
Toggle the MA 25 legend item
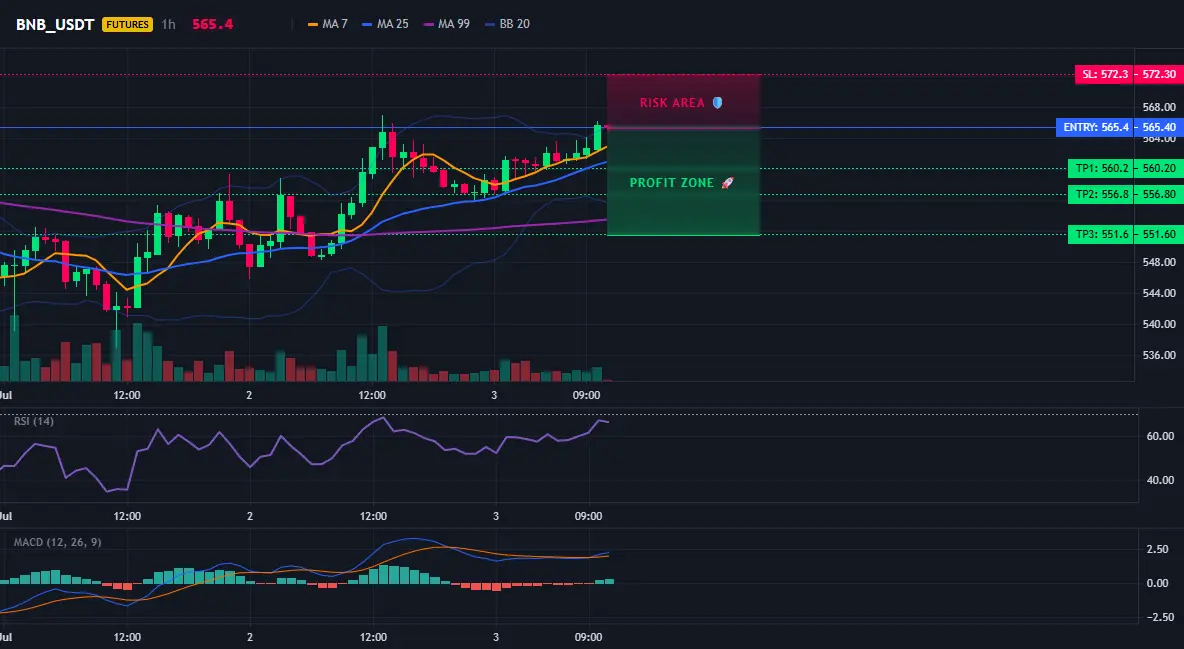click(385, 24)
